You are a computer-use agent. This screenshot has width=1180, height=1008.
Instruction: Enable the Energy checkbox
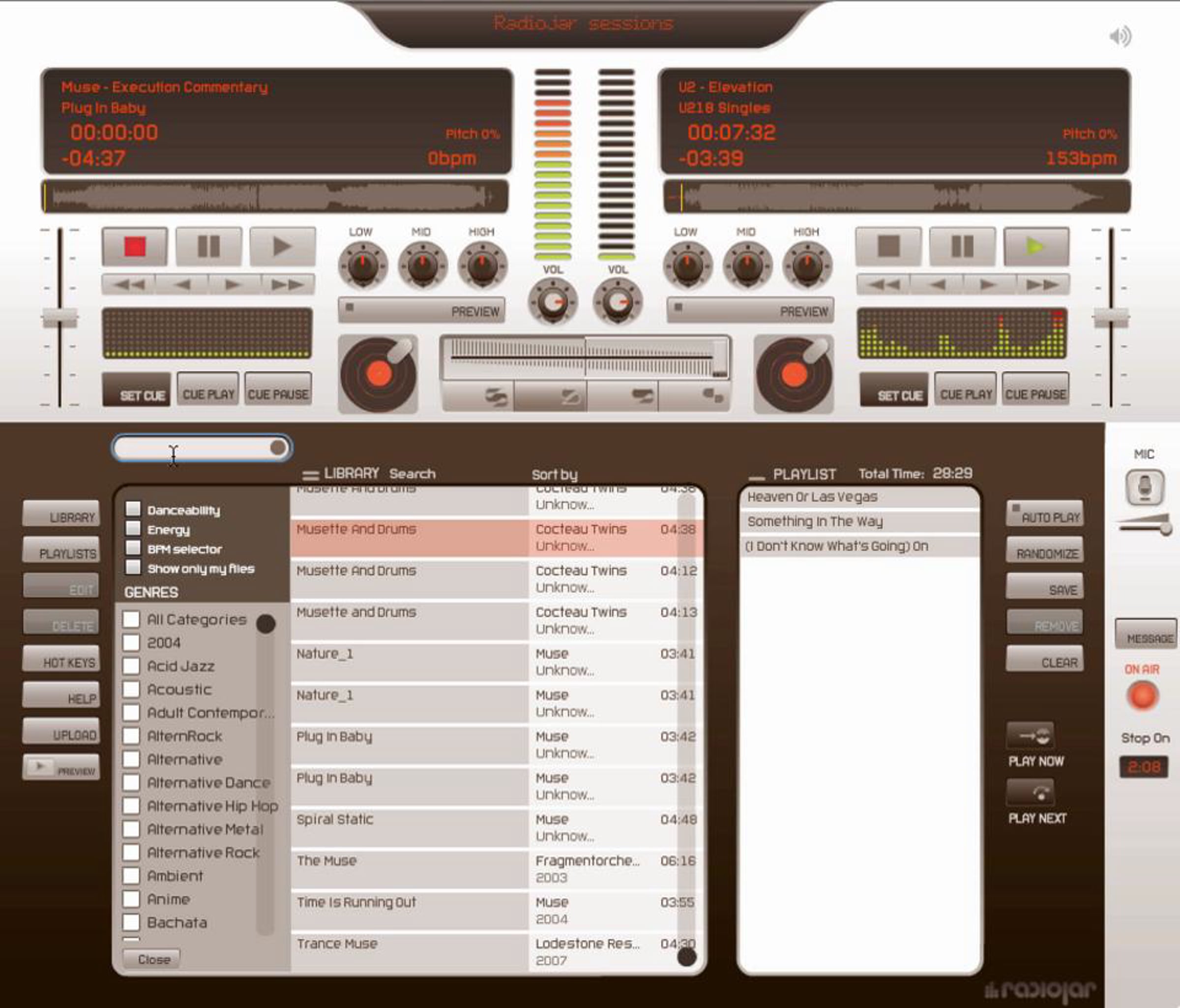(133, 529)
